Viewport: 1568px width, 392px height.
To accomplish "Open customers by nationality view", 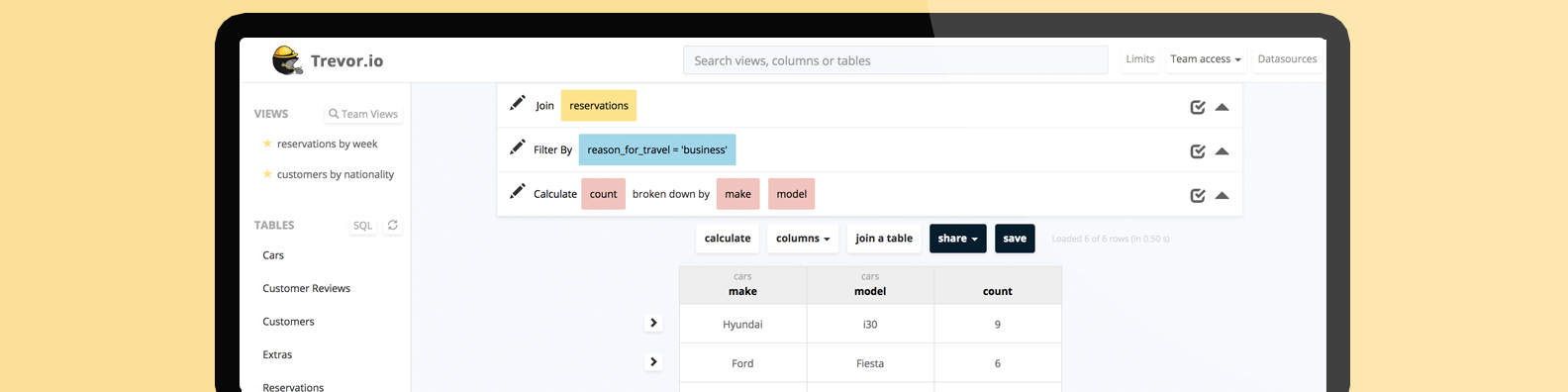I will (336, 175).
